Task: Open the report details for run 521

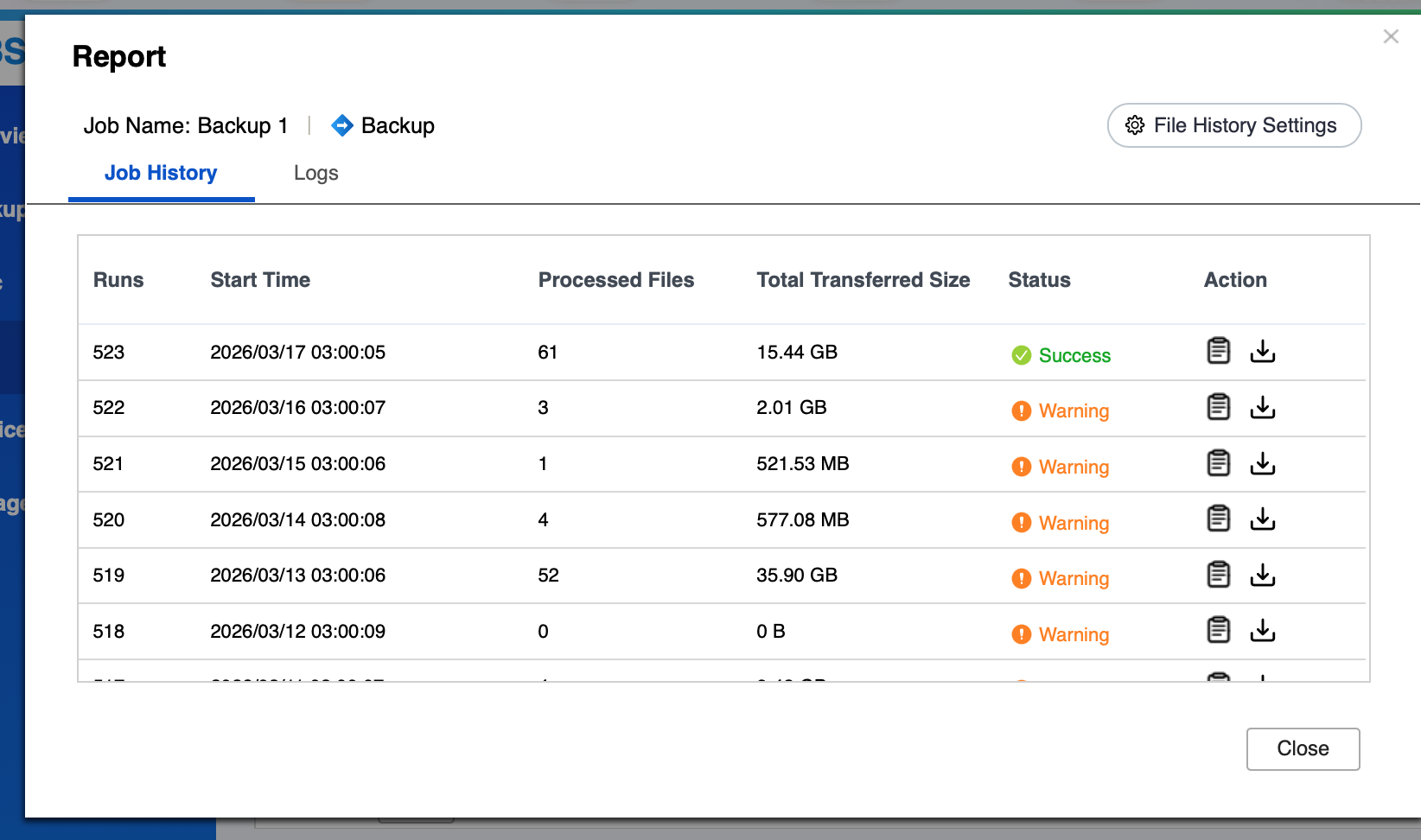Action: [x=1218, y=463]
